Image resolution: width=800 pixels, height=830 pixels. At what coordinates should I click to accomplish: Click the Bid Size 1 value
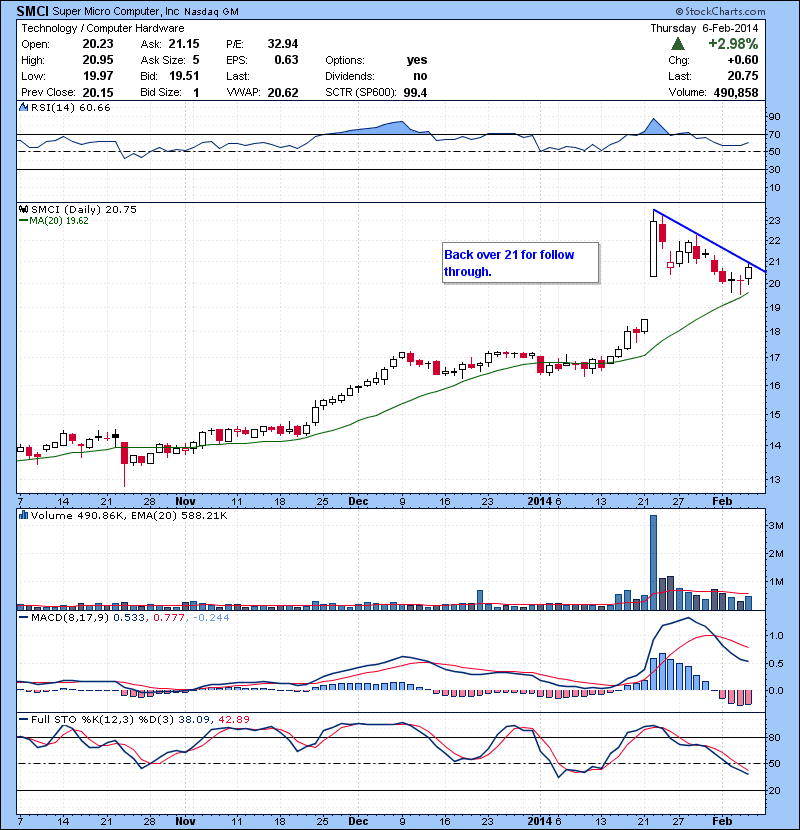[x=196, y=93]
